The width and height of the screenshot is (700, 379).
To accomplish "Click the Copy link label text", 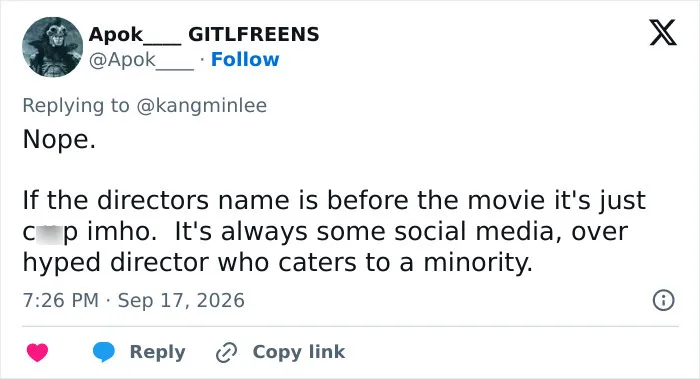I will coord(299,352).
